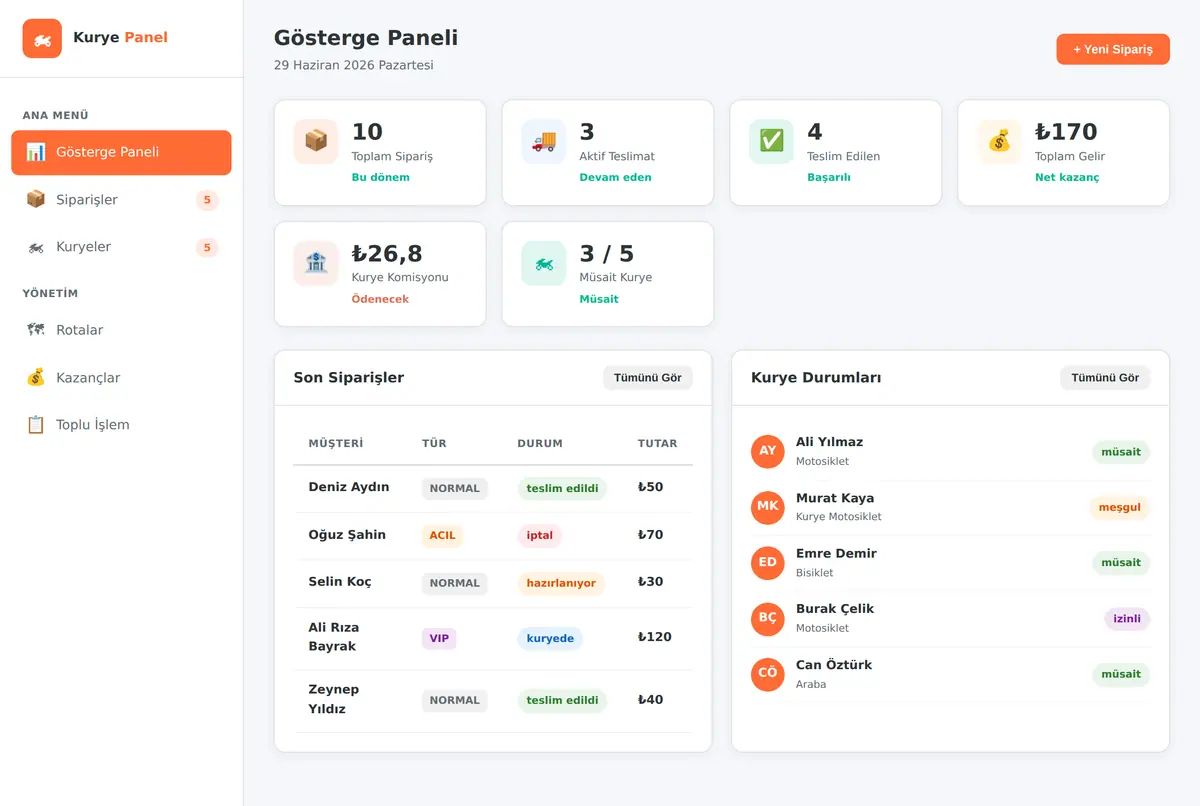Click the Yeni Sipariş button

click(x=1113, y=49)
